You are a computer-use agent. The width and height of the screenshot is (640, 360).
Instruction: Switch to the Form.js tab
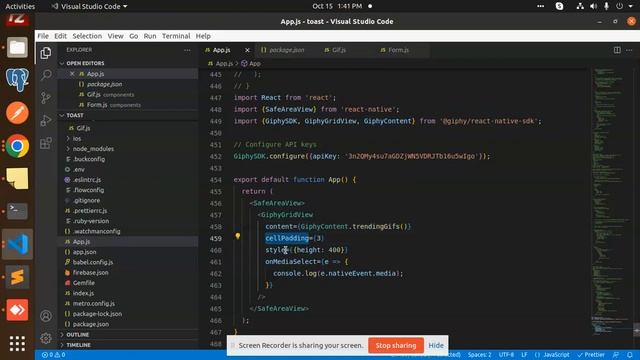coord(398,50)
